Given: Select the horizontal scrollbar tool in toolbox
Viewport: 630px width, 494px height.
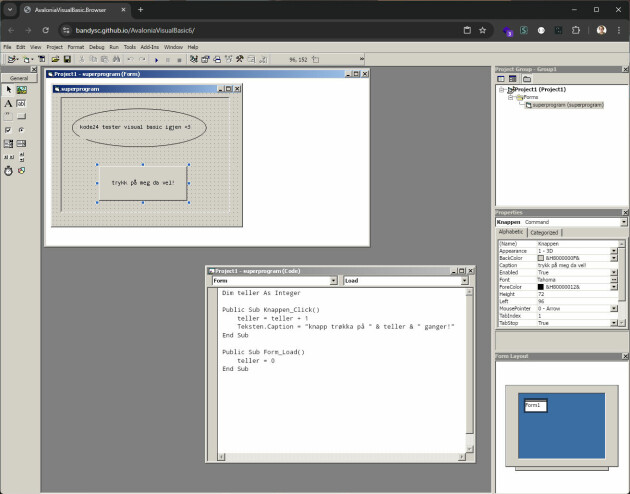Looking at the screenshot, I should pyautogui.click(x=8, y=157).
